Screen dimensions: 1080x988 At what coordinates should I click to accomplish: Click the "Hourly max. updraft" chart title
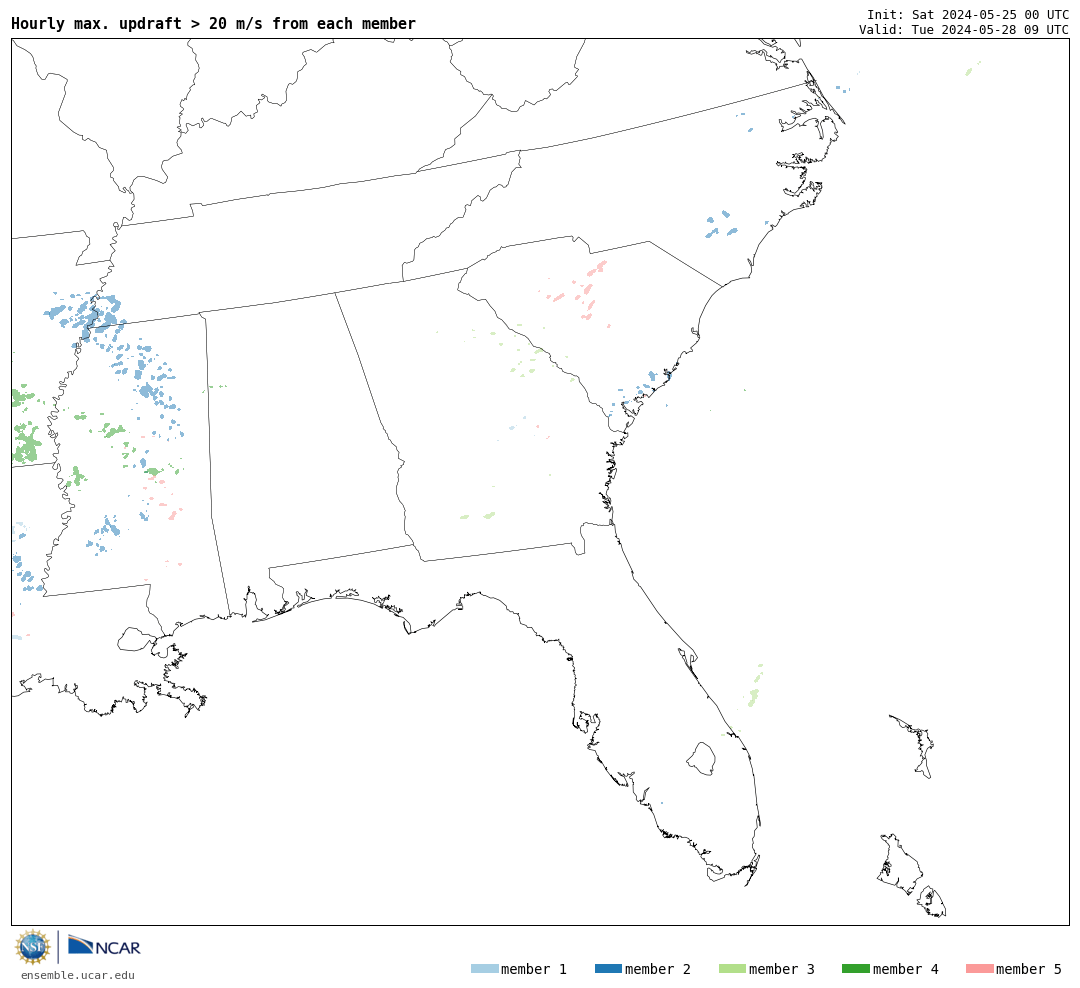214,23
